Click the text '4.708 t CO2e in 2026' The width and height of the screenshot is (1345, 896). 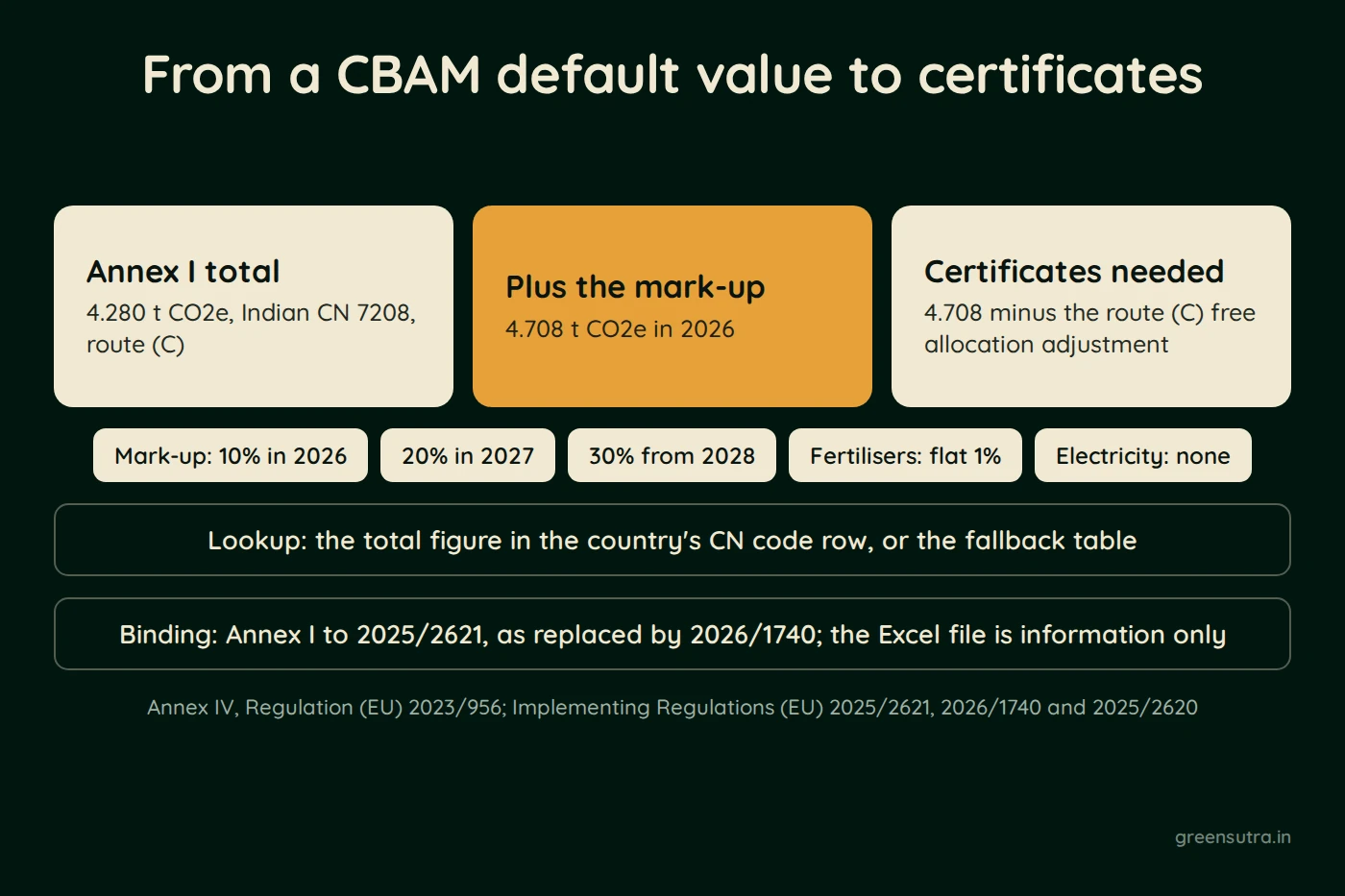(x=620, y=329)
